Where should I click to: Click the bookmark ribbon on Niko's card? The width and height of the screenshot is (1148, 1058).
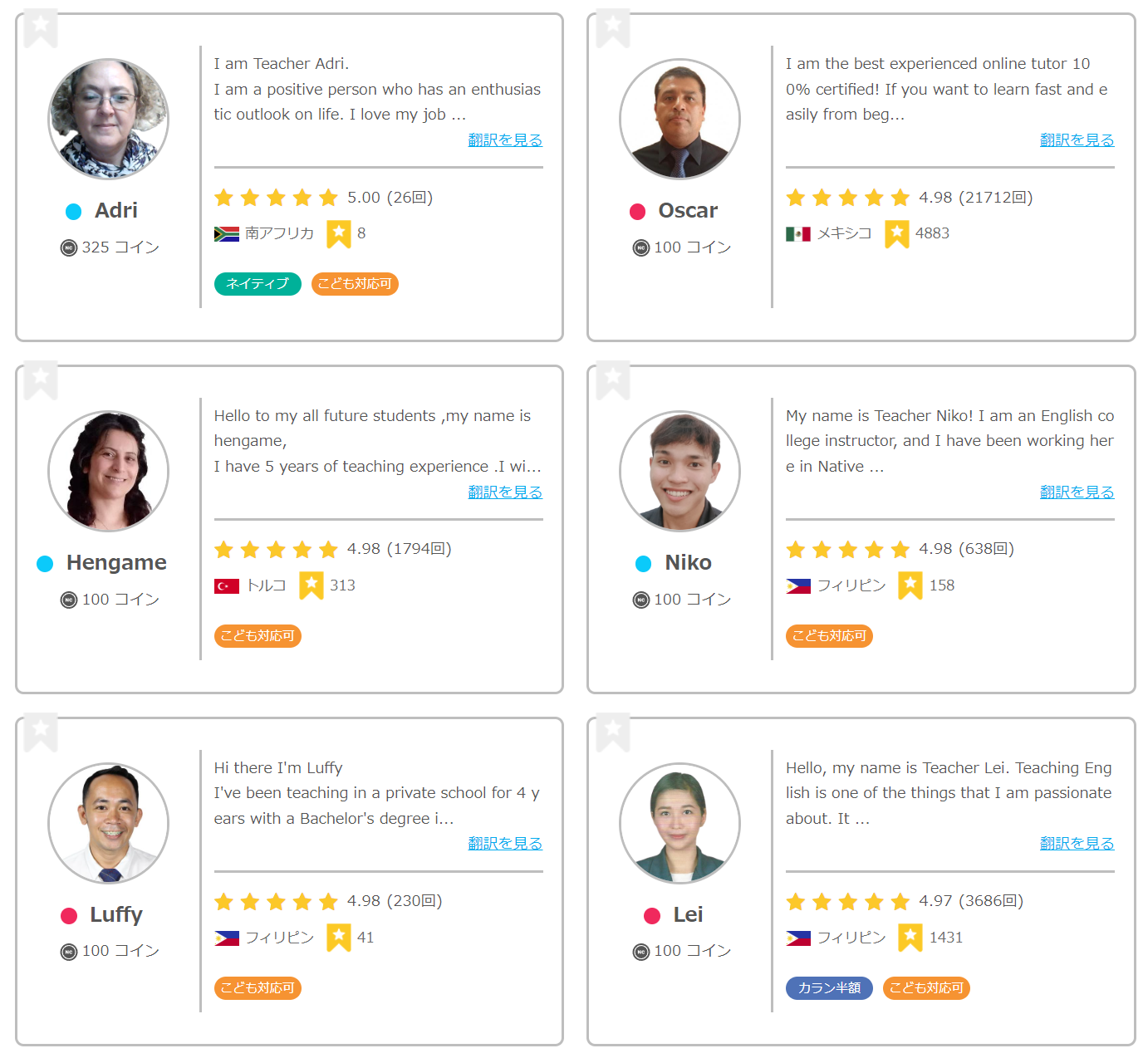point(613,379)
